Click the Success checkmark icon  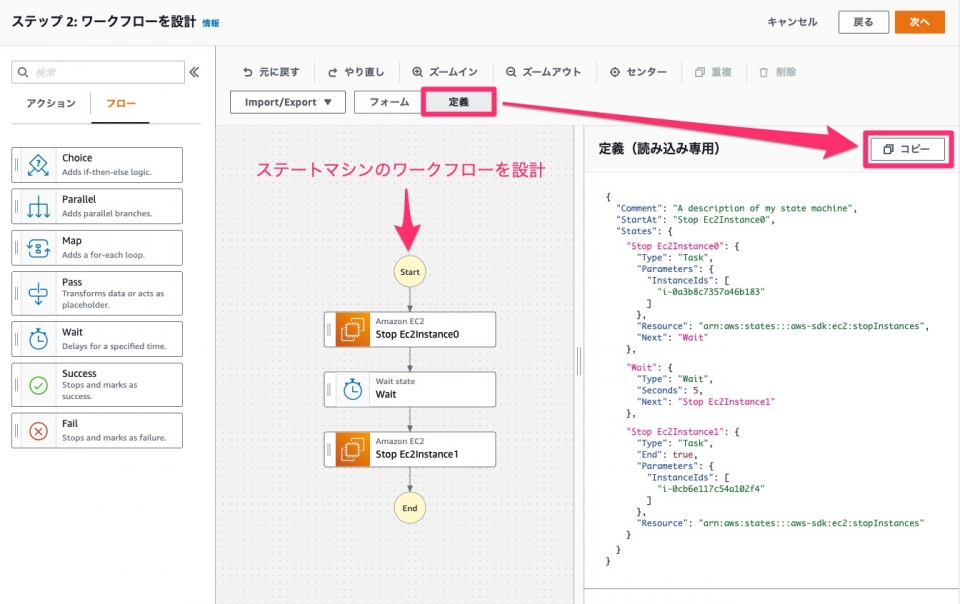click(38, 384)
